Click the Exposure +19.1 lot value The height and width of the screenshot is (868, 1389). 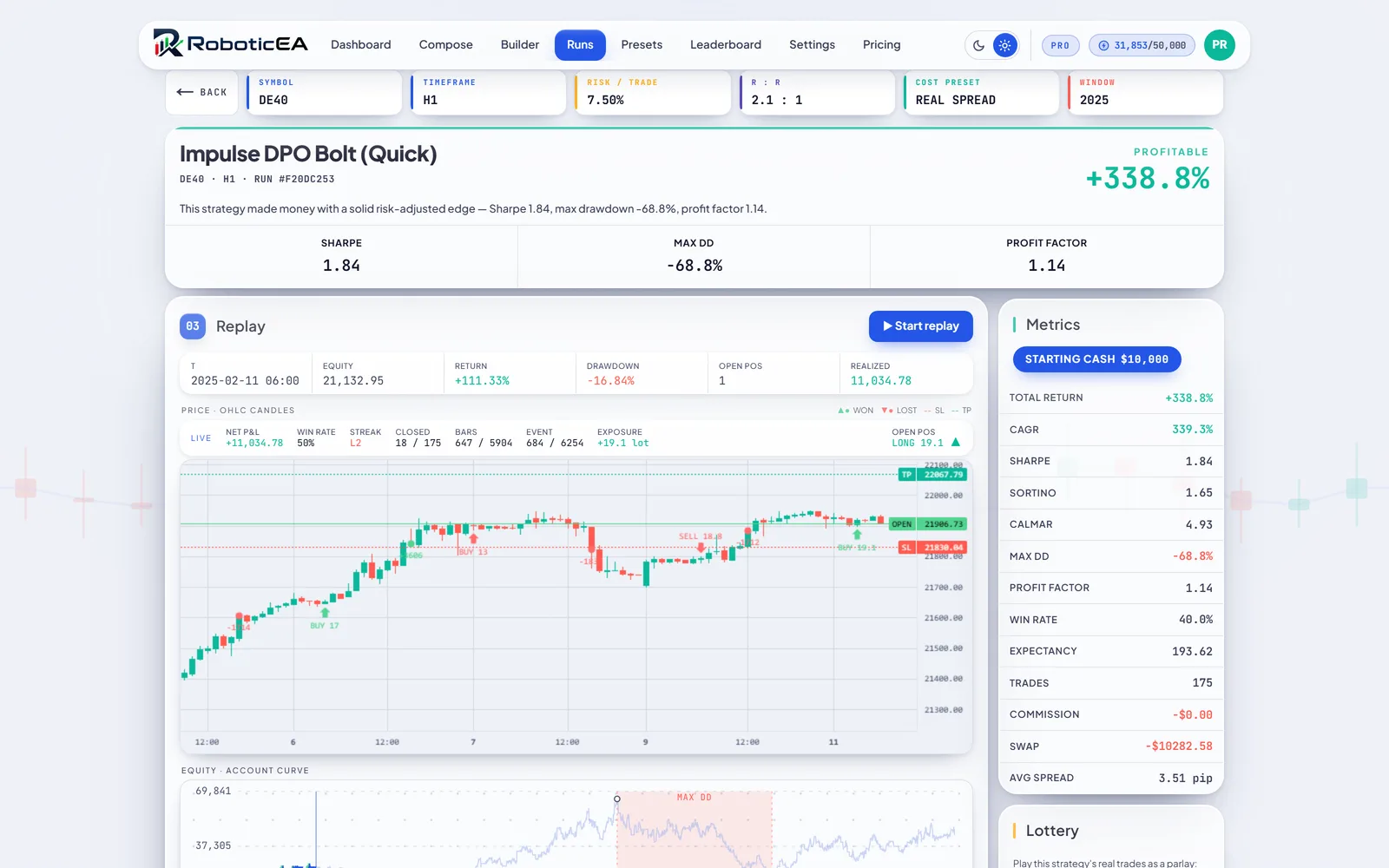point(623,443)
